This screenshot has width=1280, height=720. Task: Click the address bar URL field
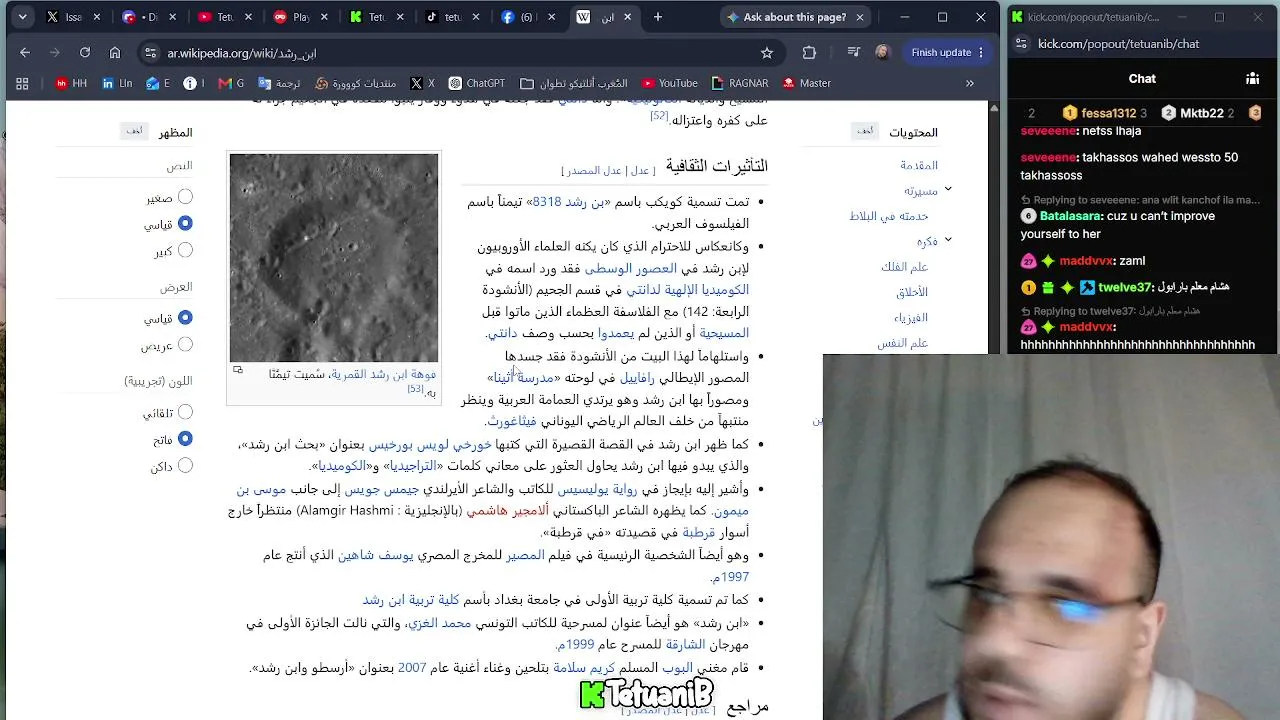click(x=450, y=53)
